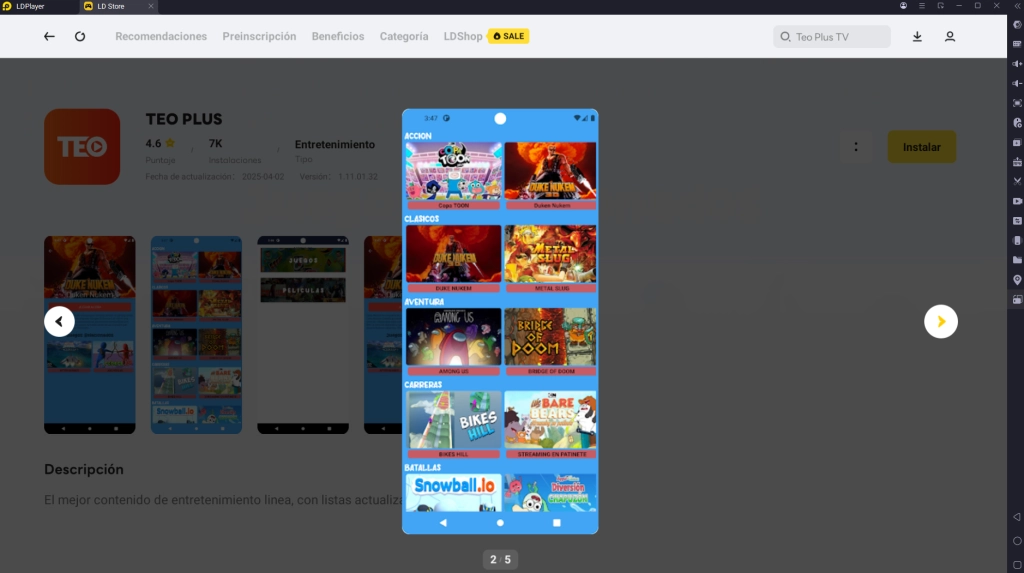Click the Descripción heading

84,469
